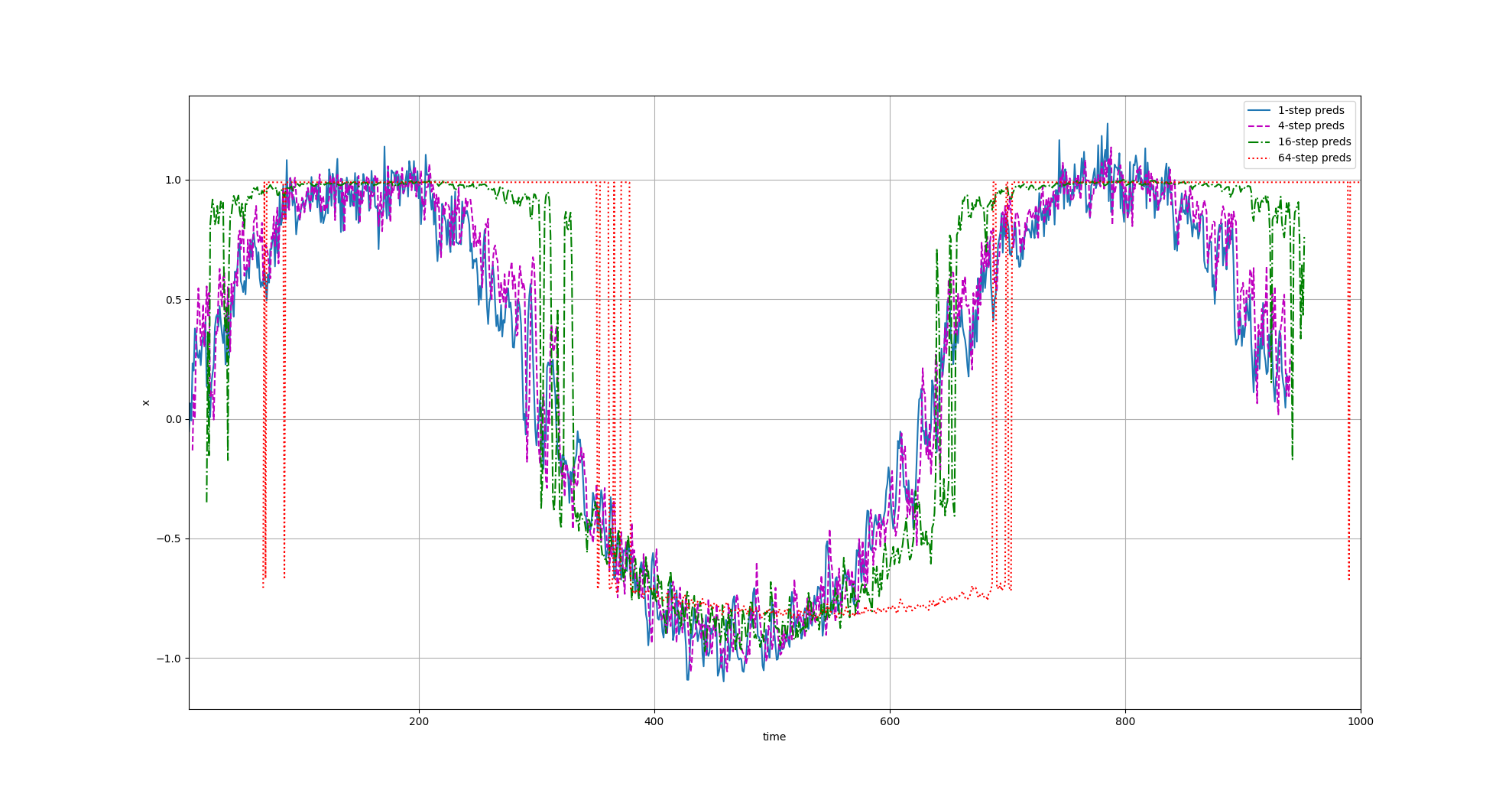Click the 0.0 tick label on y-axis
The width and height of the screenshot is (1512, 797).
pyautogui.click(x=173, y=419)
